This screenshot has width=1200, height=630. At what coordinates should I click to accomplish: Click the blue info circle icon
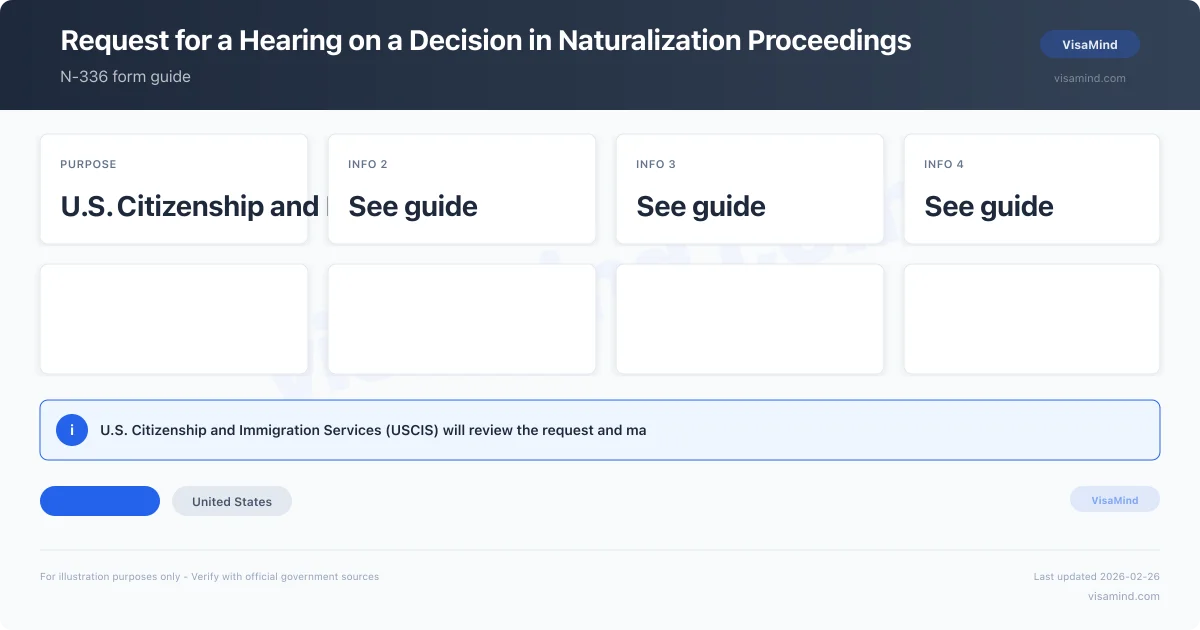(71, 430)
